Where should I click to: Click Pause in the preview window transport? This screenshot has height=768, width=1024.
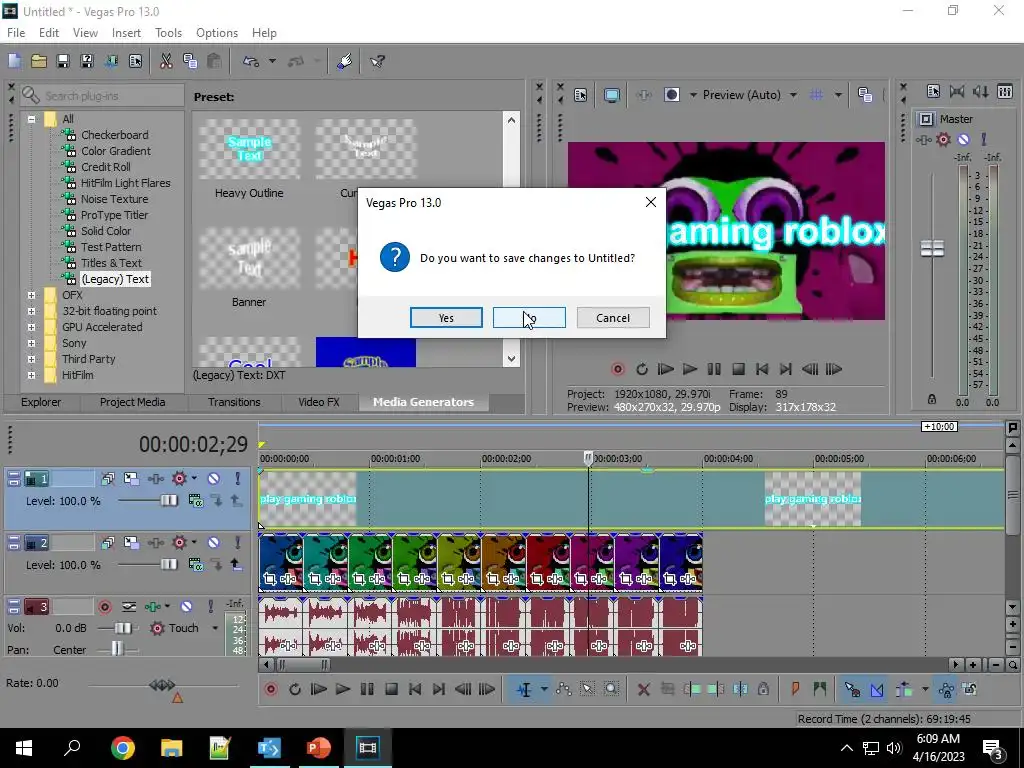pyautogui.click(x=714, y=369)
